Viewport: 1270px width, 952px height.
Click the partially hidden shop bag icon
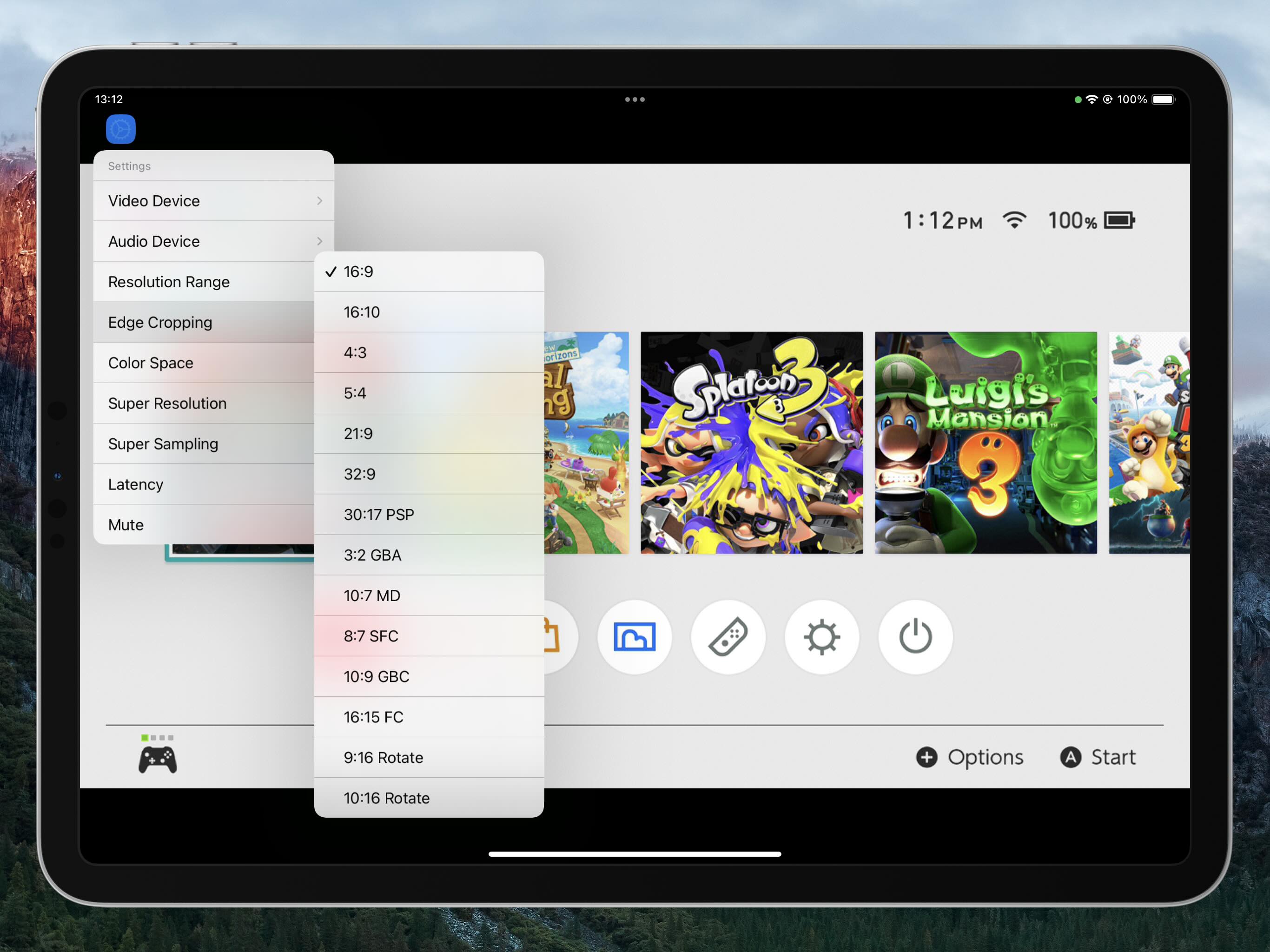560,637
